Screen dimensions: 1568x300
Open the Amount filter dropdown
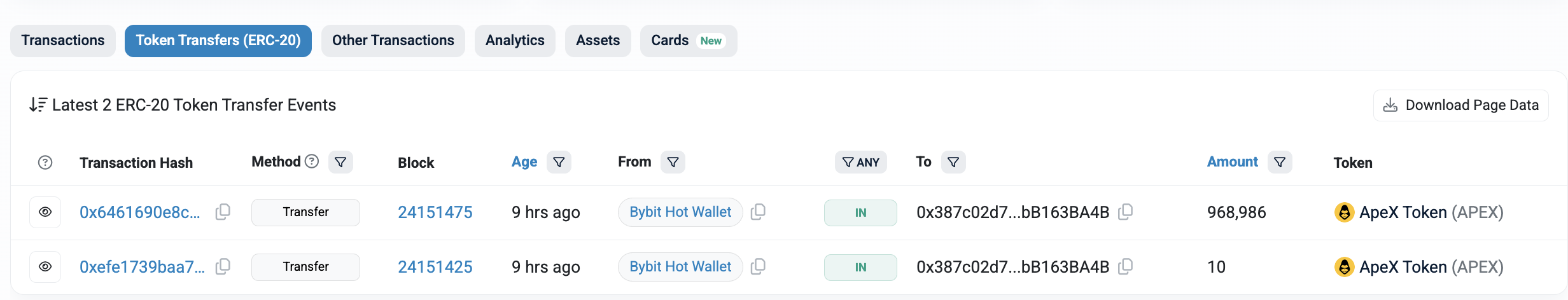click(1280, 162)
